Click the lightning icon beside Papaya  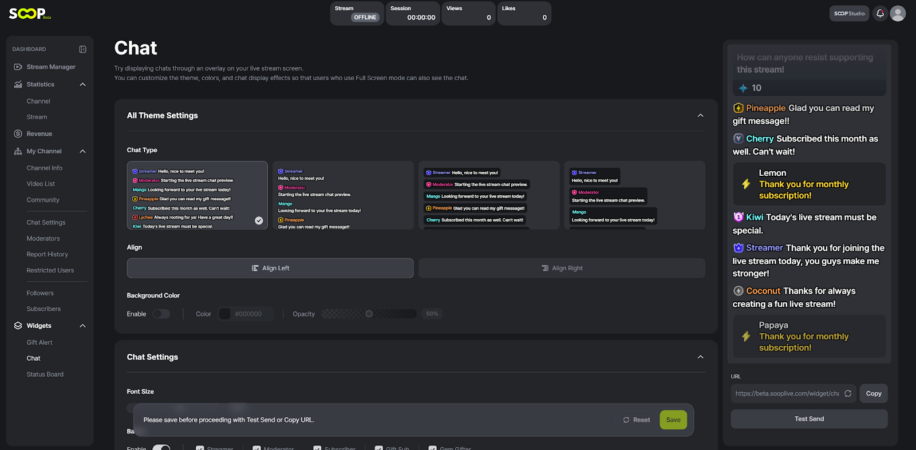(745, 337)
